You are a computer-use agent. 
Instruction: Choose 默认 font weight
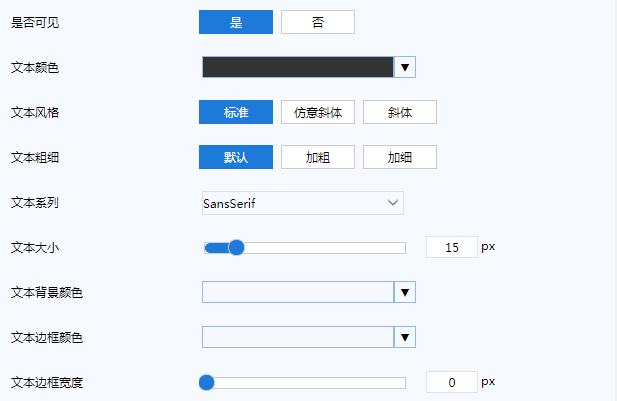point(236,157)
